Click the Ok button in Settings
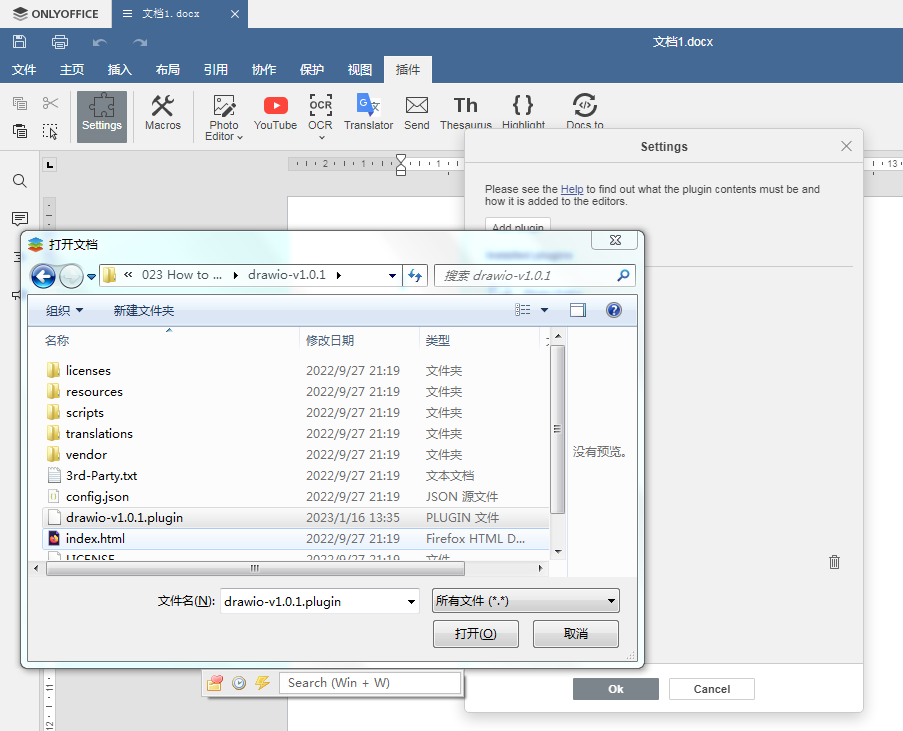Screen dimensions: 903x731 coord(616,689)
